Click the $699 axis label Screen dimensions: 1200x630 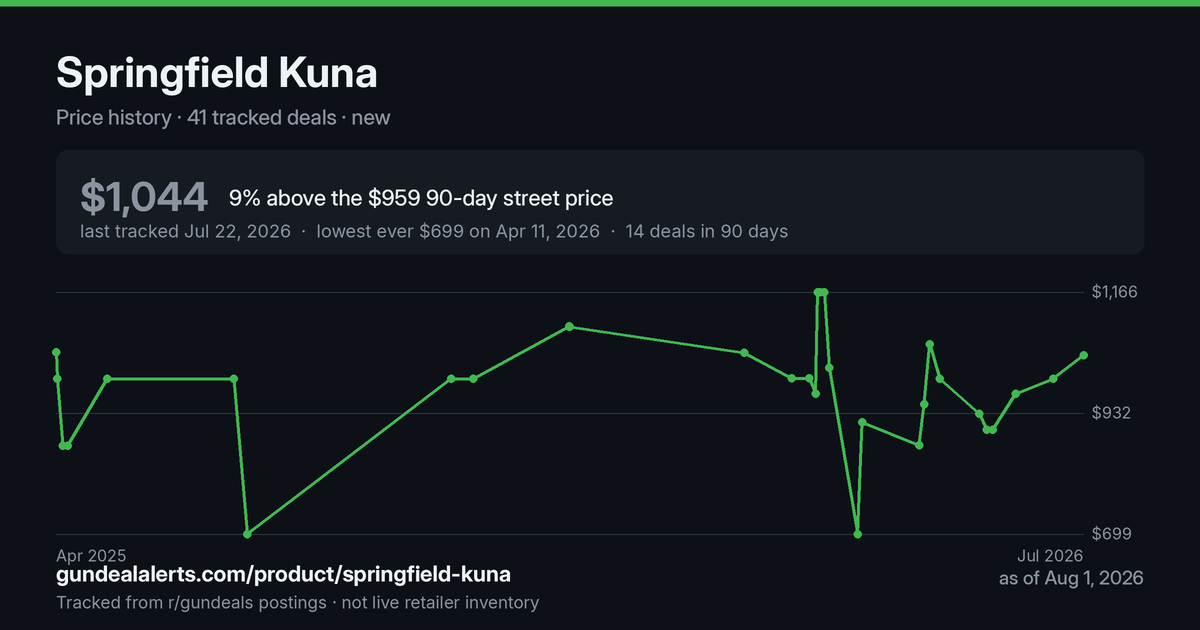click(x=1113, y=534)
